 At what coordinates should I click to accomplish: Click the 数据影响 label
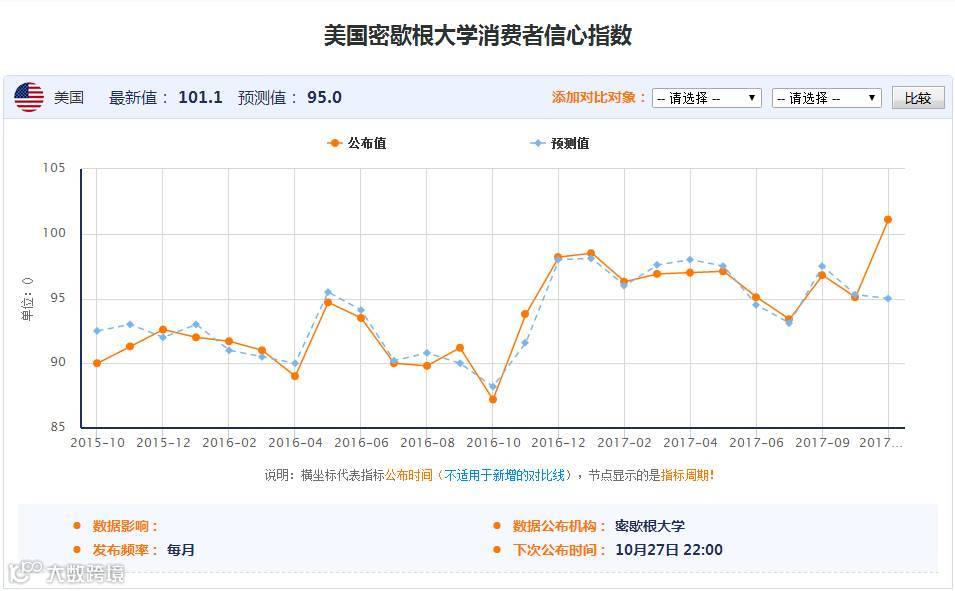click(x=125, y=526)
